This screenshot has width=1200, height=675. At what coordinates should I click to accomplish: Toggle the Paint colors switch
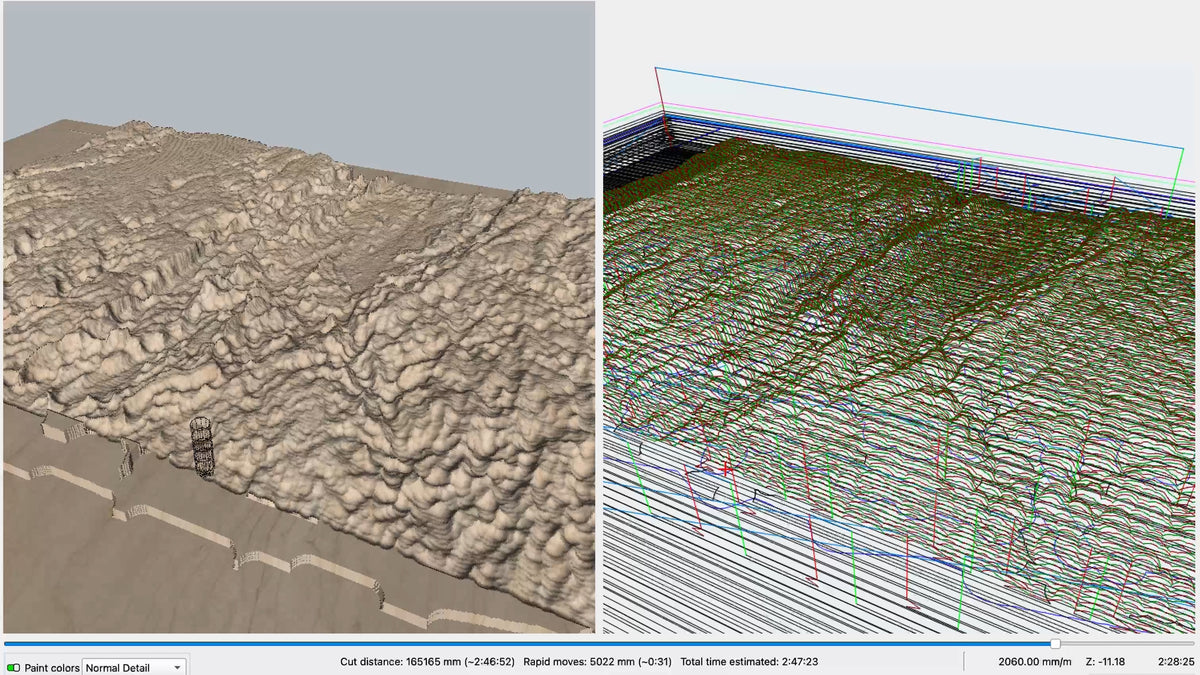tap(13, 667)
